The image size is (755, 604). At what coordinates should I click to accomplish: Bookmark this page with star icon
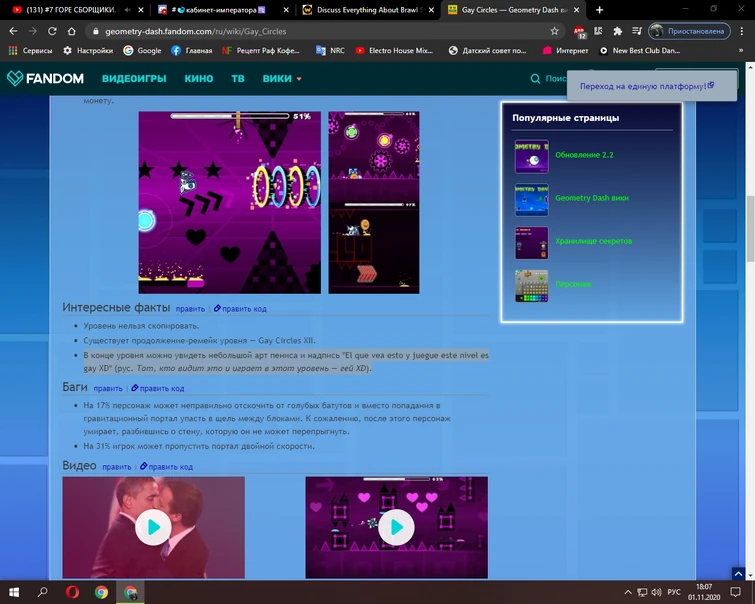[554, 31]
